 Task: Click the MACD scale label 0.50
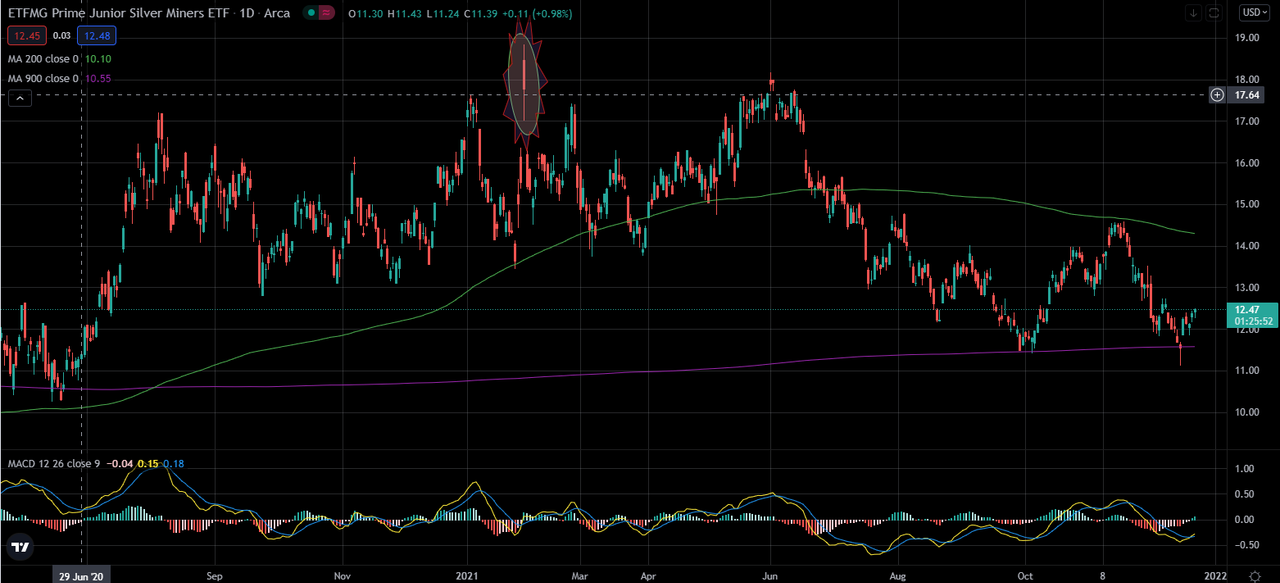click(1246, 494)
